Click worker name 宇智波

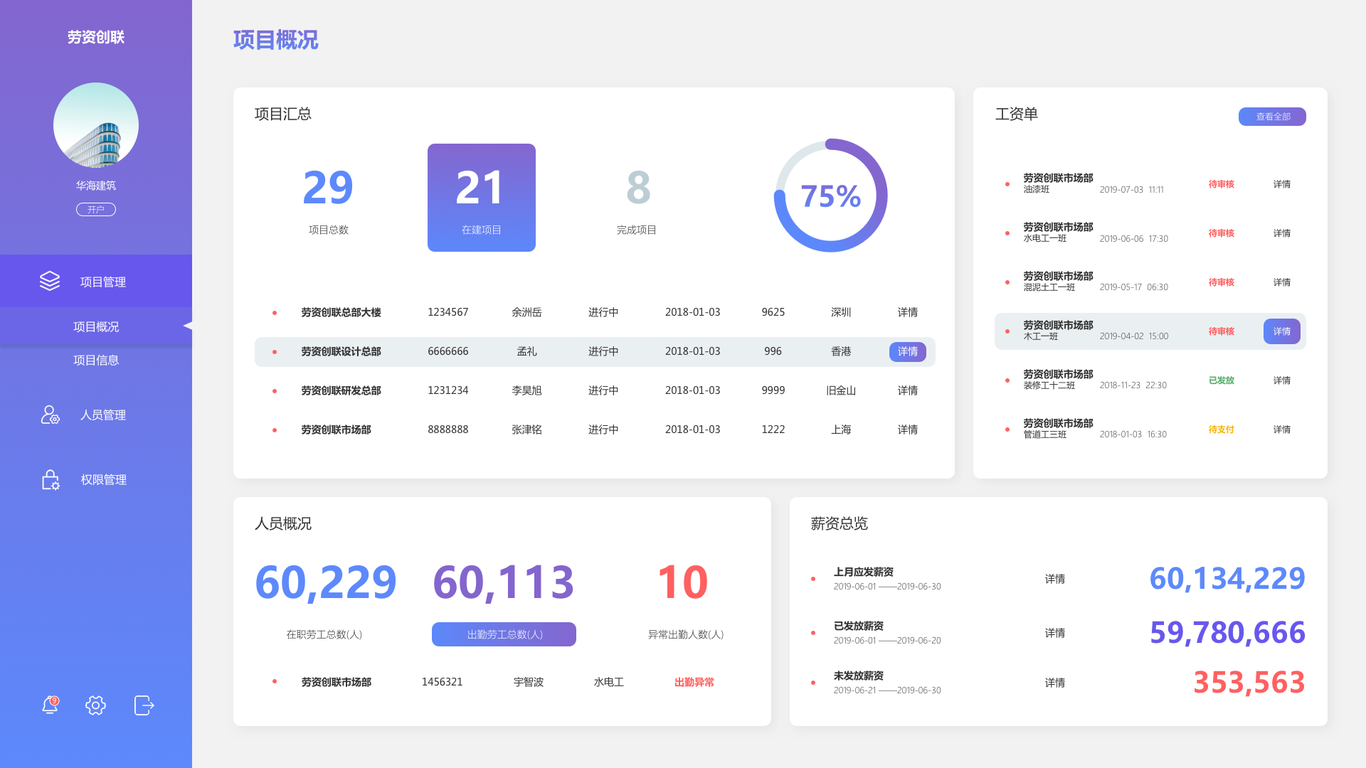click(528, 682)
